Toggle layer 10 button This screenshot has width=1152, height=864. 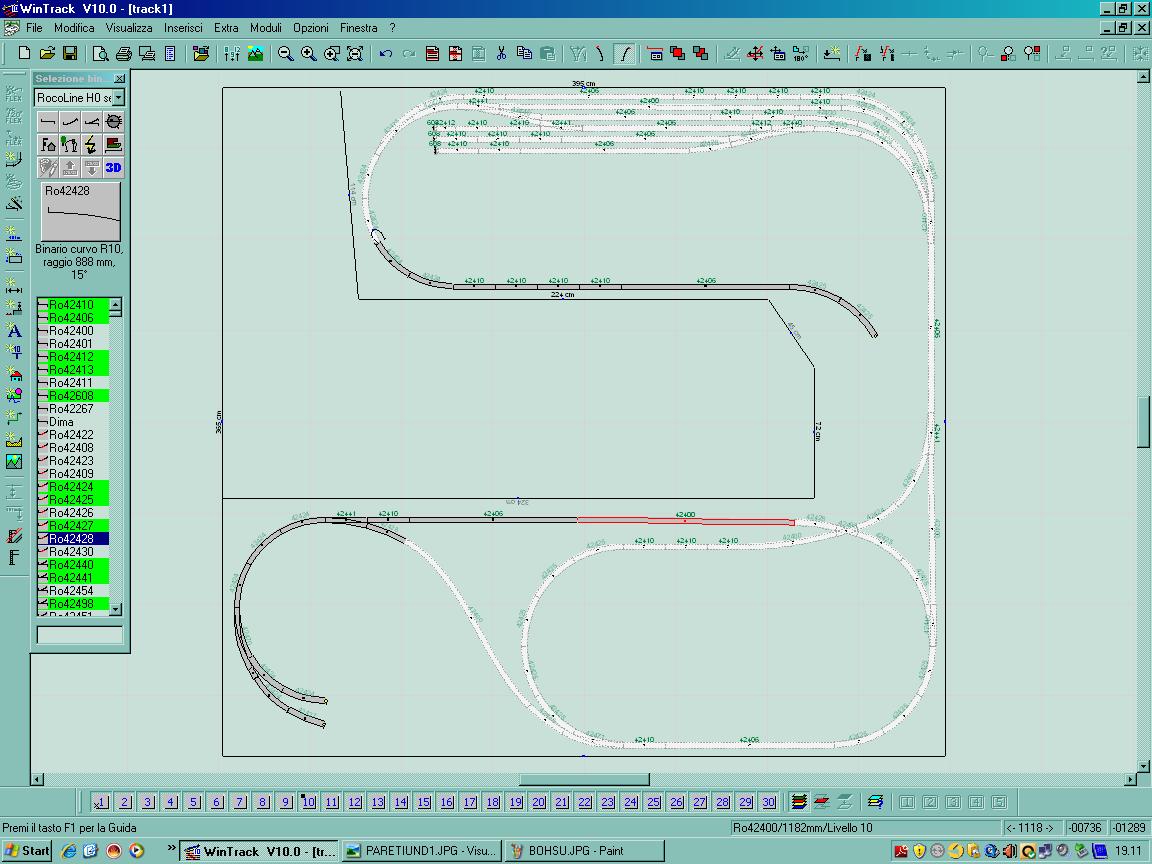(309, 802)
